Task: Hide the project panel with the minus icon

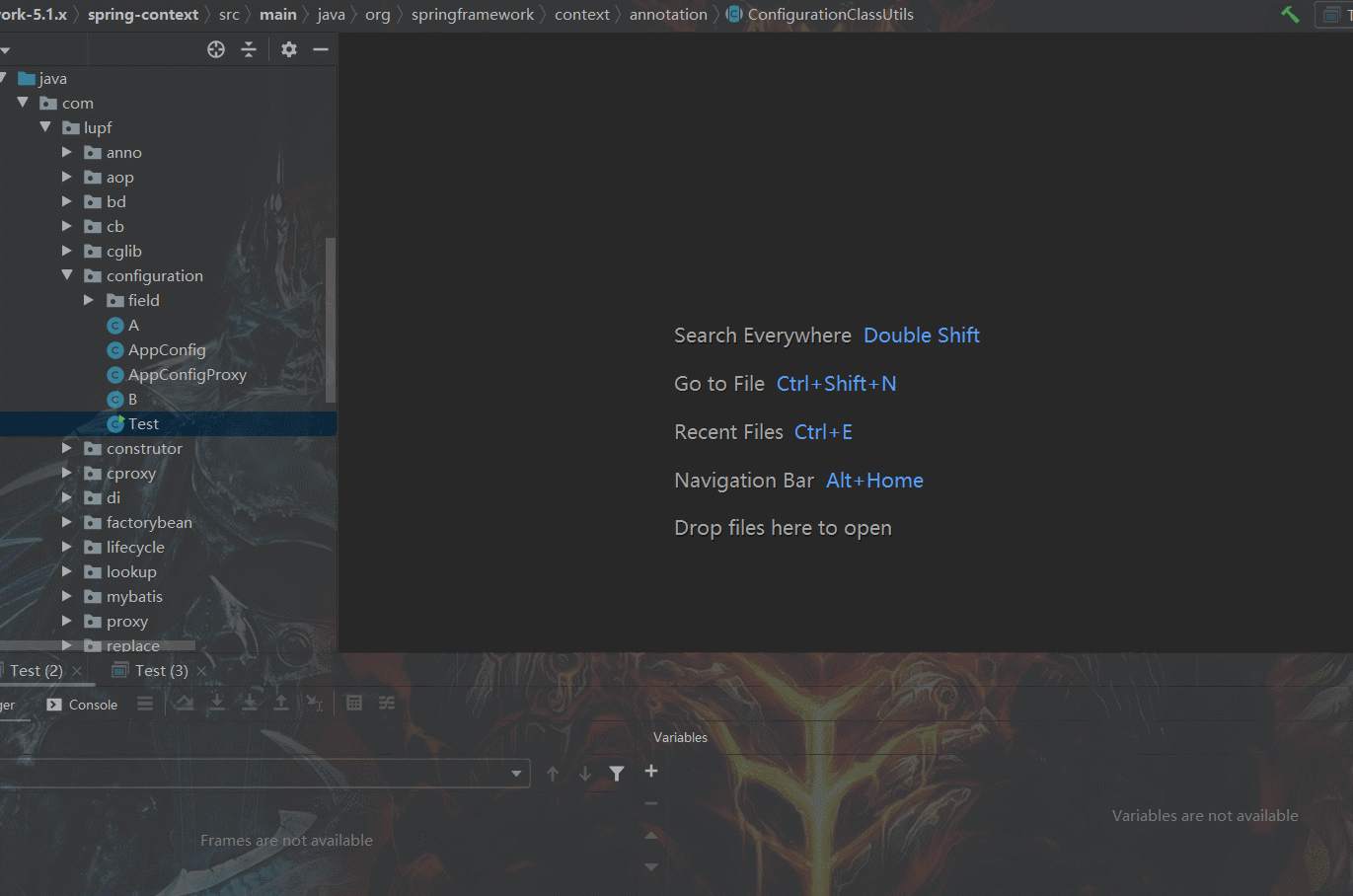Action: click(x=321, y=49)
